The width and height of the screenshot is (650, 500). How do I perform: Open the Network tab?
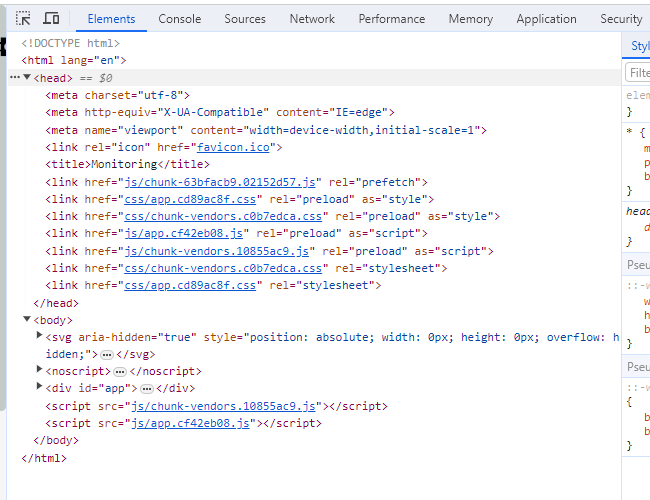pyautogui.click(x=312, y=19)
